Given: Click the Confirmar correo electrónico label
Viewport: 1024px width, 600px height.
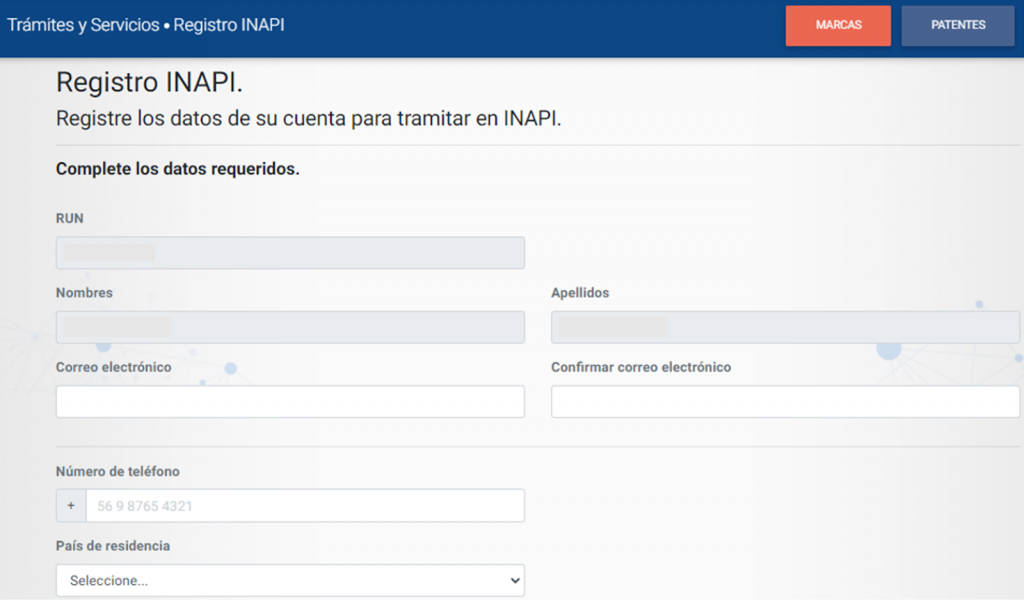Looking at the screenshot, I should (x=640, y=367).
